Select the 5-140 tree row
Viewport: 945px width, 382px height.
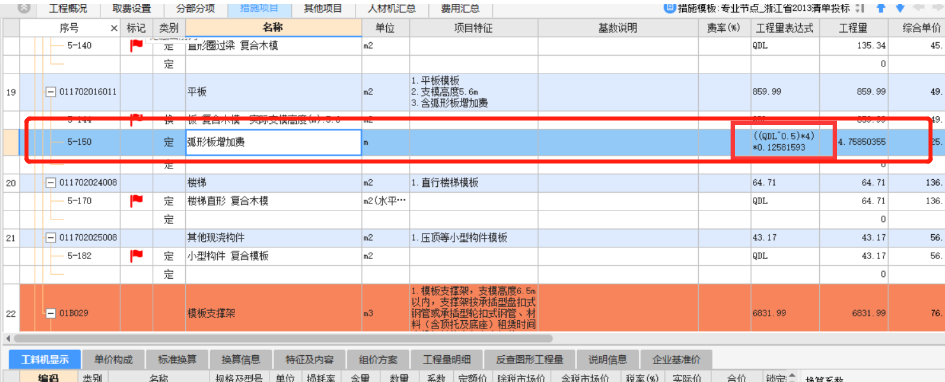(x=79, y=46)
